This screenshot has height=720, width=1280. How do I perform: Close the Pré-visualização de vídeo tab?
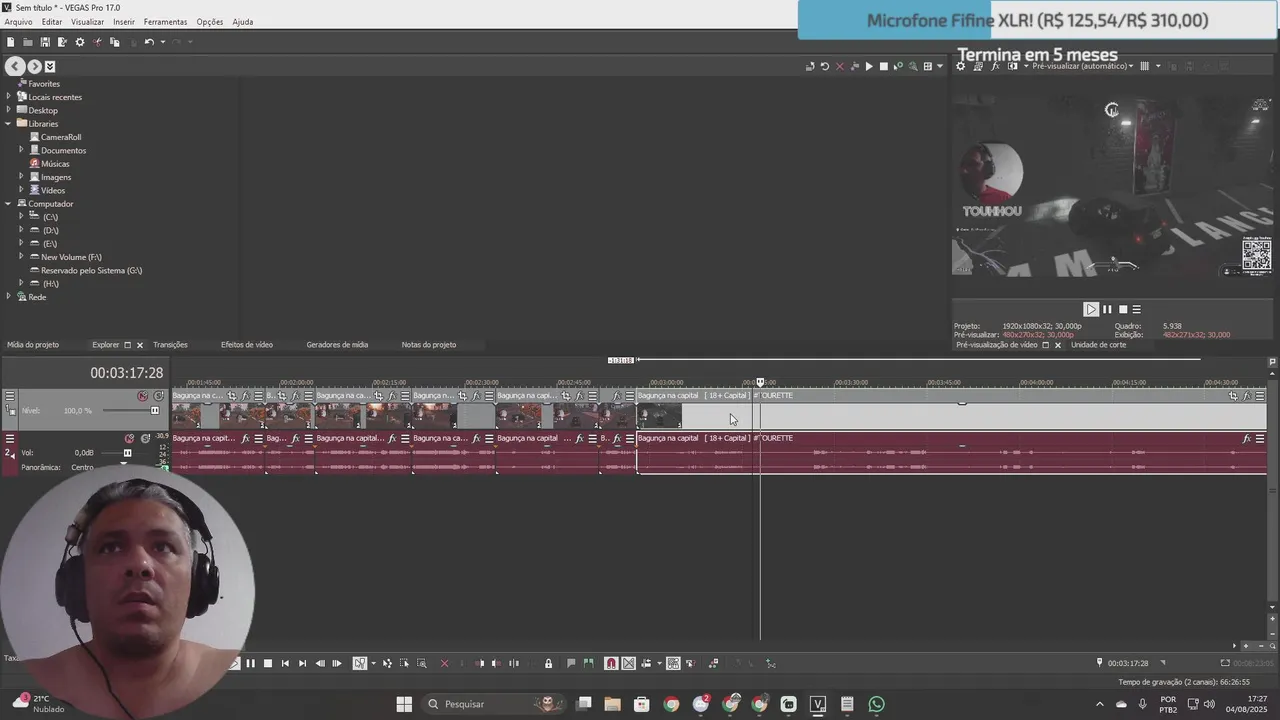pyautogui.click(x=1058, y=345)
